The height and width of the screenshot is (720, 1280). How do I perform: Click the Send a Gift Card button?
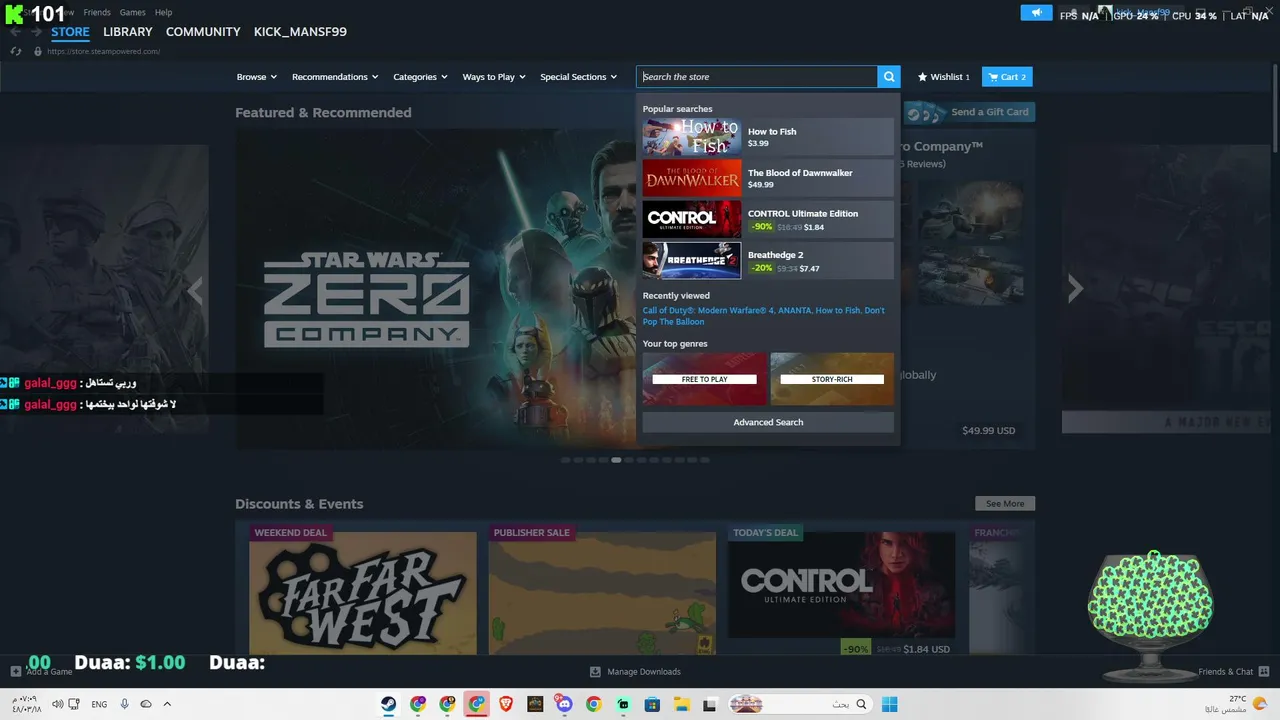pyautogui.click(x=970, y=112)
